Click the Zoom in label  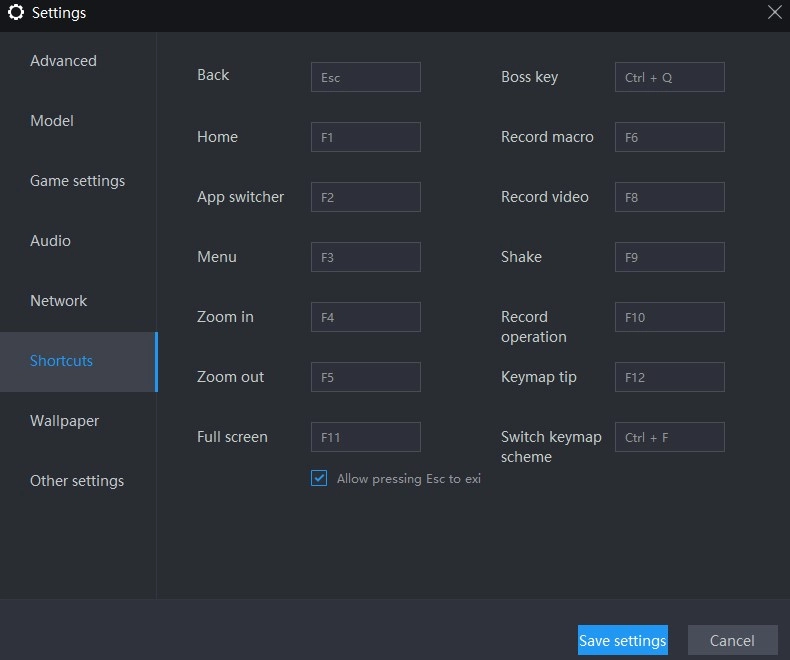coord(225,317)
